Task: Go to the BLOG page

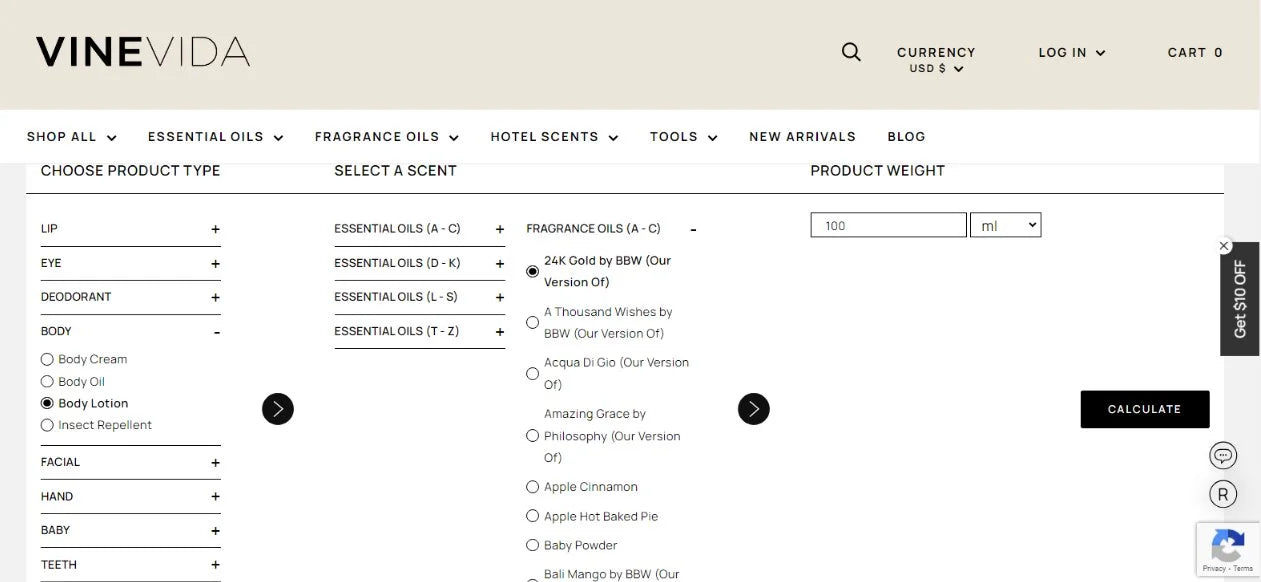Action: click(x=907, y=137)
